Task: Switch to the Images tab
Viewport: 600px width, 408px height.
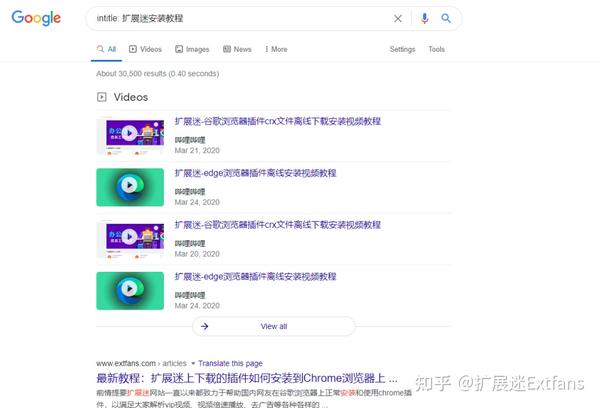Action: pos(192,49)
